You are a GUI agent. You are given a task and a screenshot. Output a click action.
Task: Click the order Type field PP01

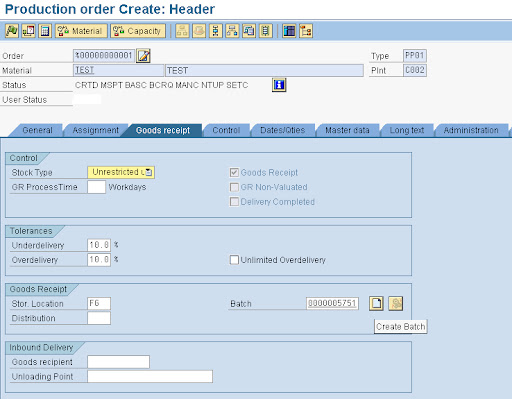(x=415, y=56)
